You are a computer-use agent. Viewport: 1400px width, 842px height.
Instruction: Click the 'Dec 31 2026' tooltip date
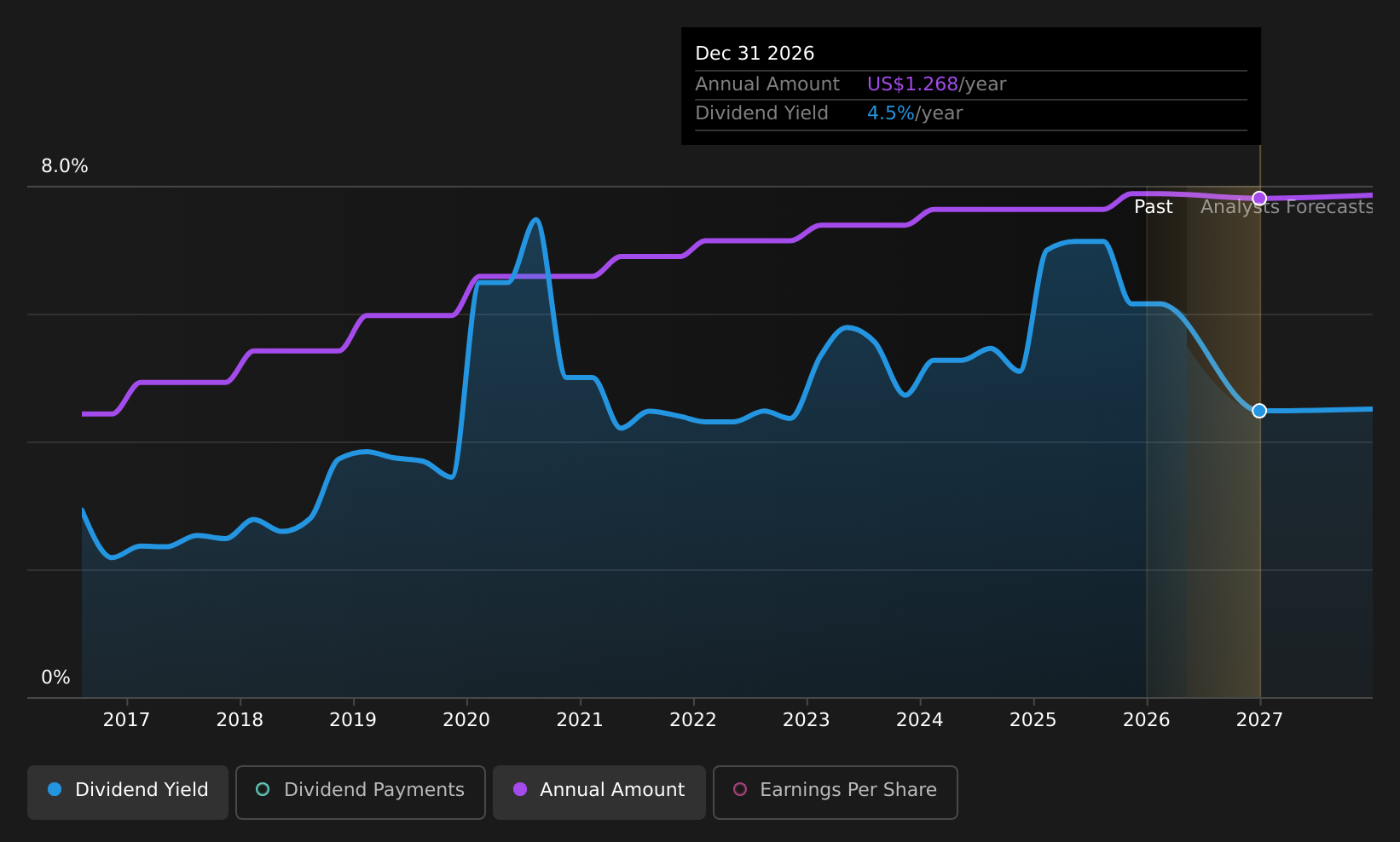(x=755, y=54)
